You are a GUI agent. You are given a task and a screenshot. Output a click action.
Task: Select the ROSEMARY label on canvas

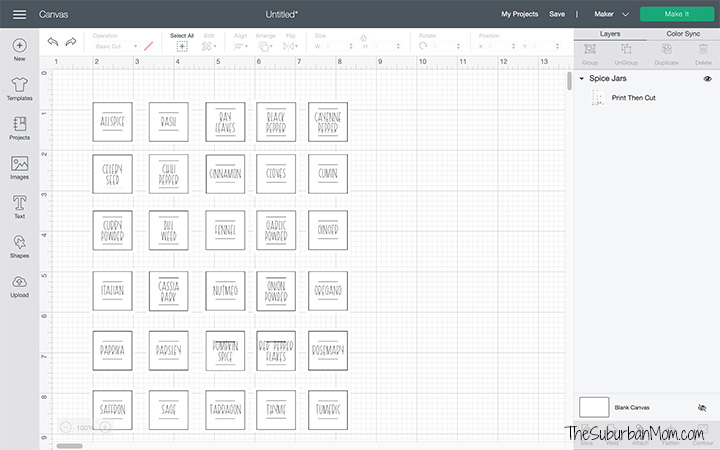click(328, 350)
